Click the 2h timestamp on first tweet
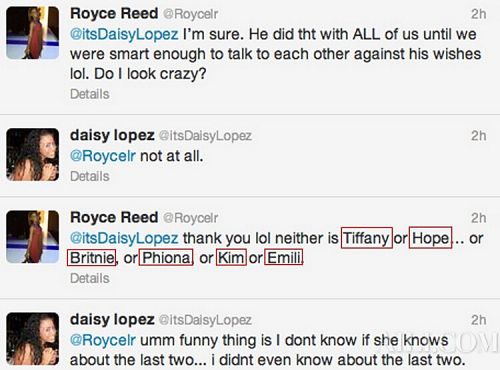Image resolution: width=500 pixels, height=370 pixels. (x=478, y=14)
